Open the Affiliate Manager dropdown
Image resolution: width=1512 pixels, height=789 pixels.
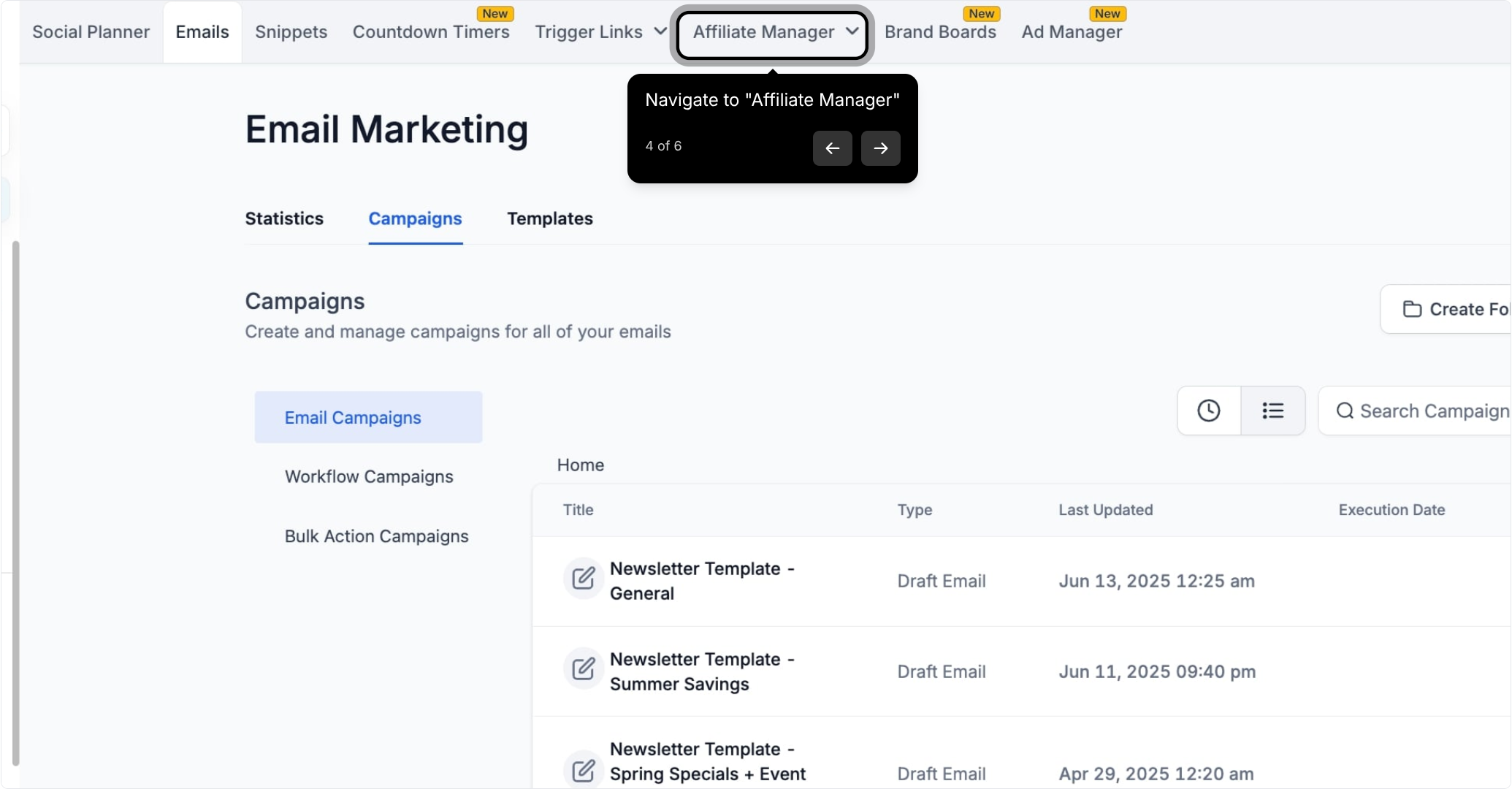click(x=773, y=33)
